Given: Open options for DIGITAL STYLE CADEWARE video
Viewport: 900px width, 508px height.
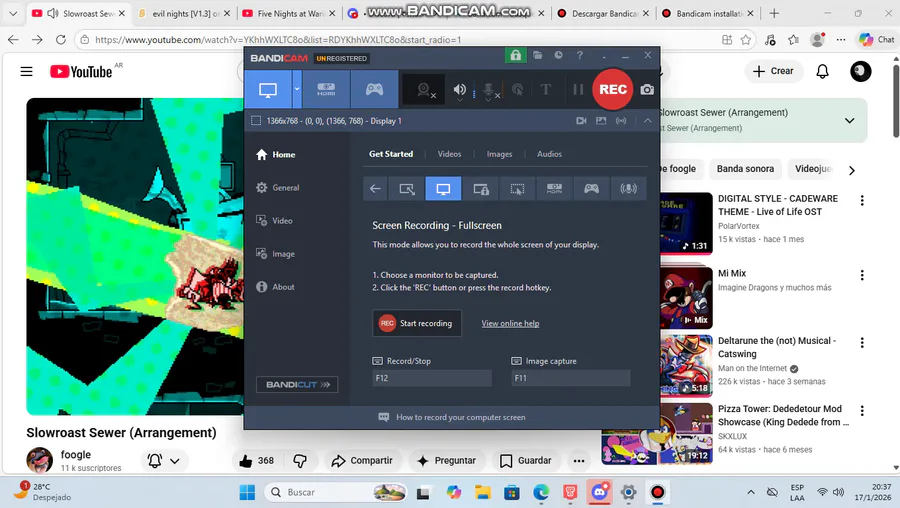Looking at the screenshot, I should [862, 200].
